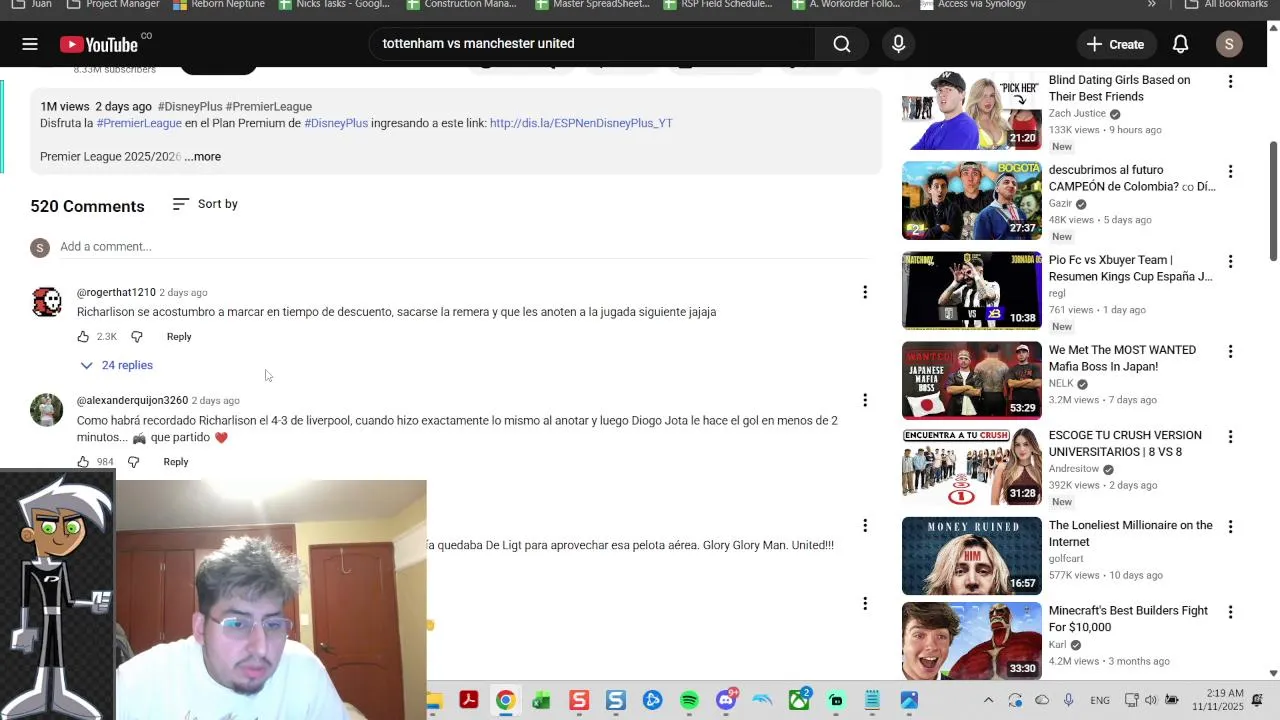Viewport: 1280px width, 720px height.
Task: Reply to the @rogerthat1210 comment
Action: pos(179,337)
